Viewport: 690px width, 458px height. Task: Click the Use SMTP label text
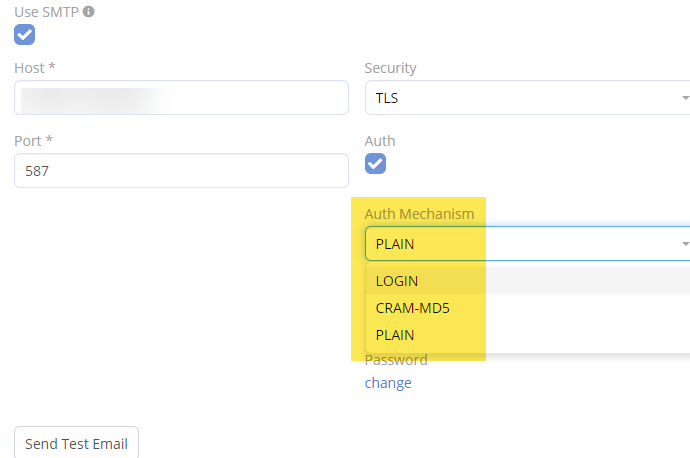[x=45, y=12]
